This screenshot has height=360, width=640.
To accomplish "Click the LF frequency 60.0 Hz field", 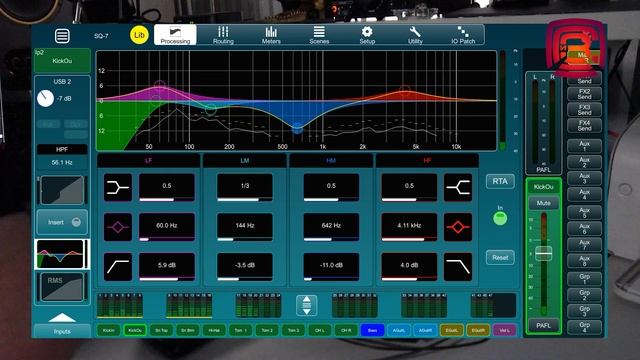I will point(167,227).
